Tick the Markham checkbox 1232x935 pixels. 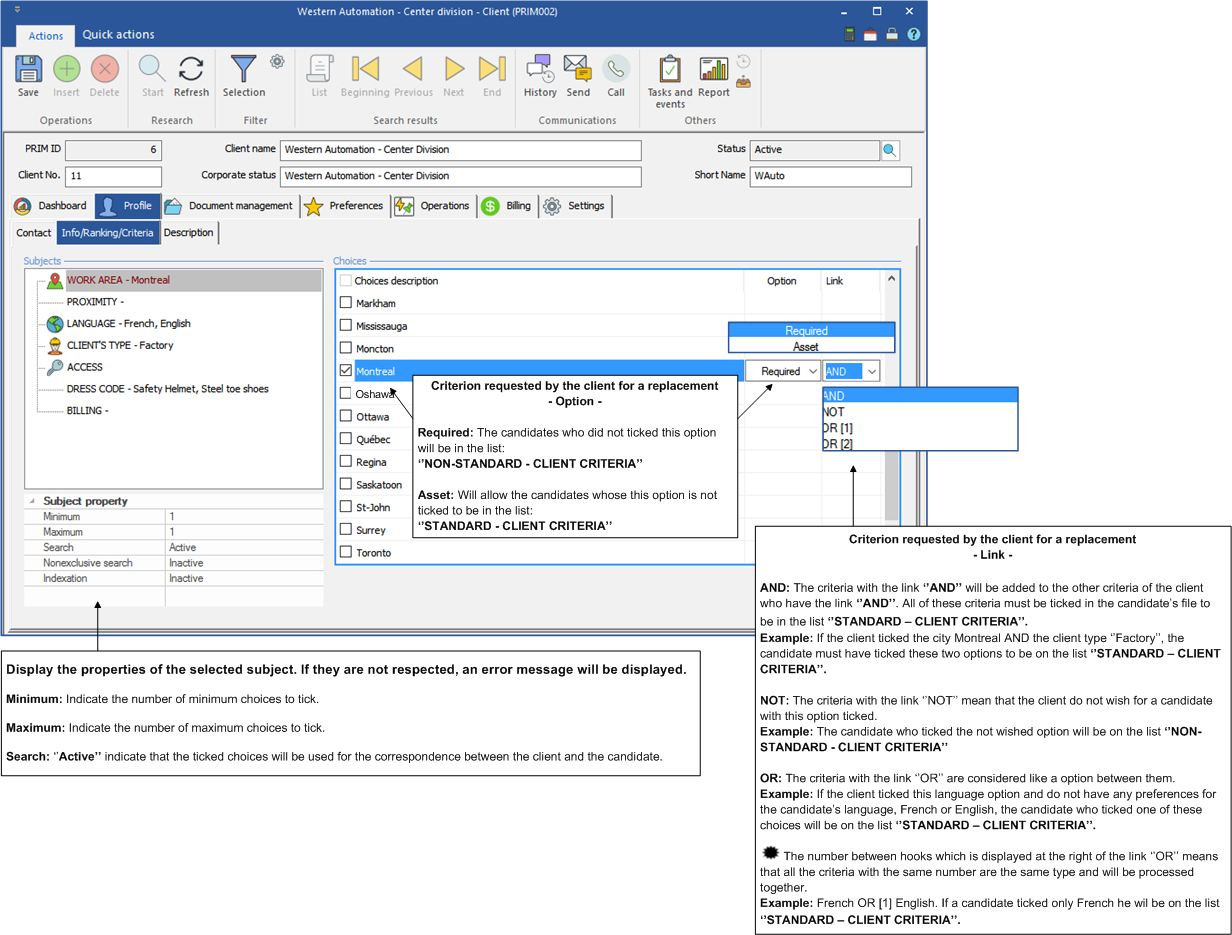coord(346,303)
